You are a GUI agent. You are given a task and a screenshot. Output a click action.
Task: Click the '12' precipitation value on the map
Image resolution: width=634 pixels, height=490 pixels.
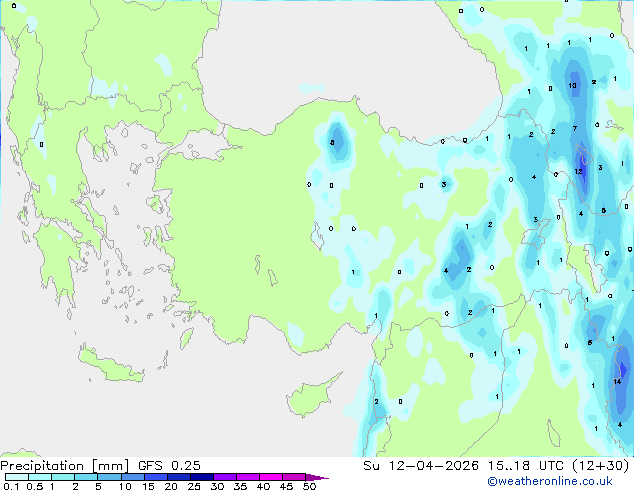click(x=578, y=171)
